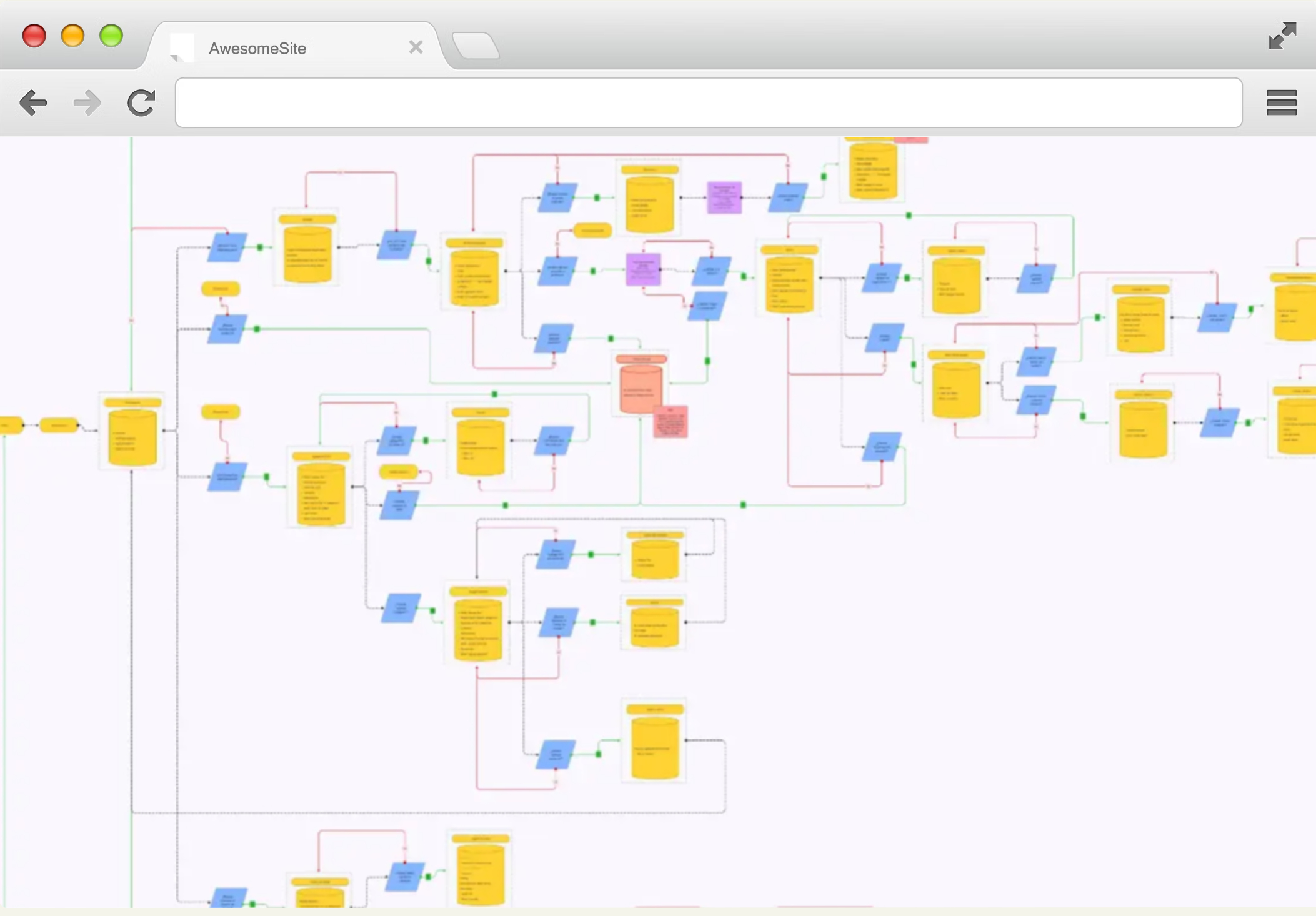Image resolution: width=1316 pixels, height=916 pixels.
Task: Click the green macOS zoom window button
Action: click(111, 36)
